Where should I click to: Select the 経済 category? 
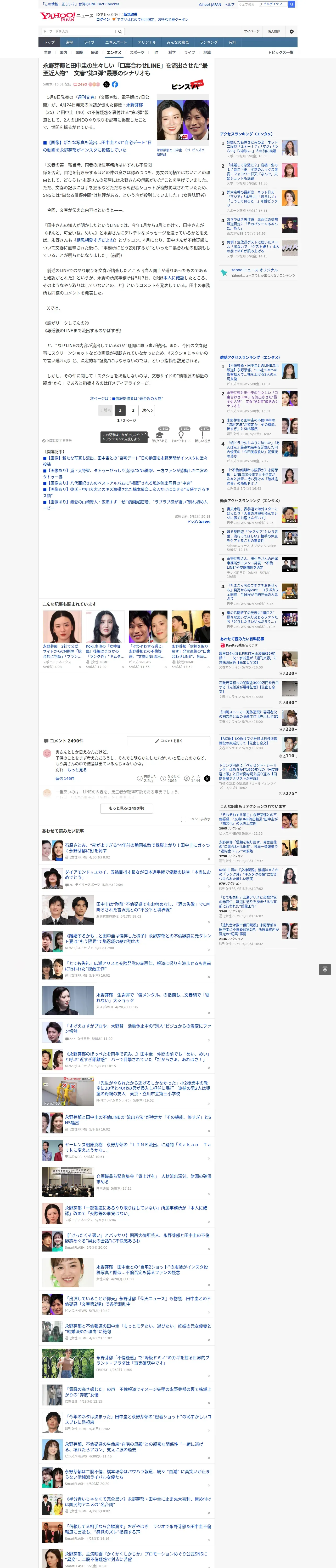click(94, 52)
